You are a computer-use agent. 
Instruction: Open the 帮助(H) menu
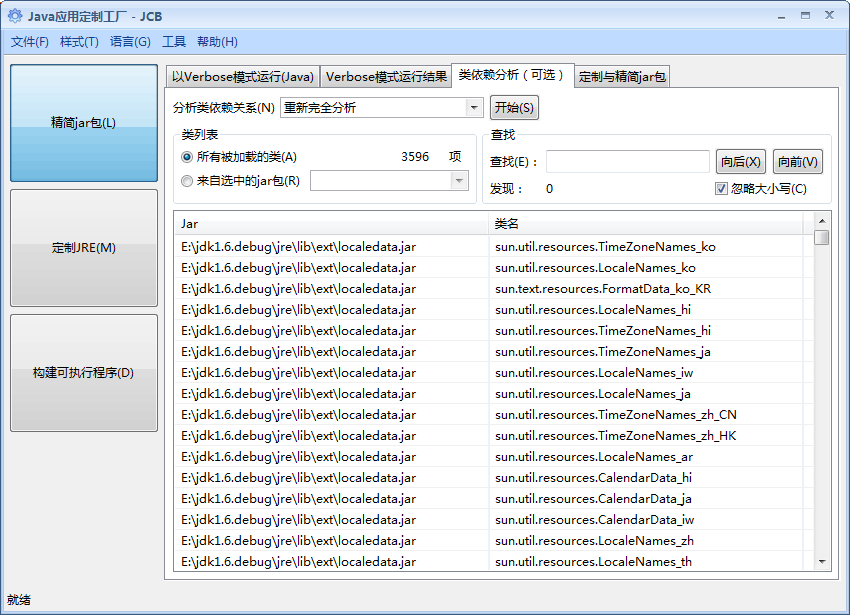click(x=217, y=42)
